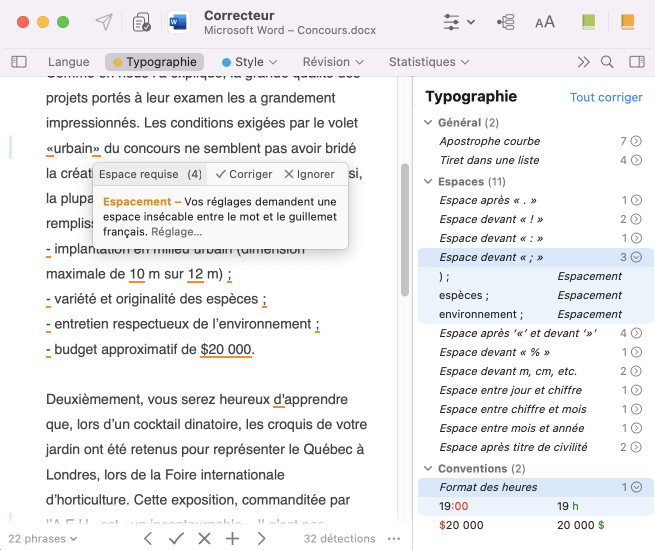655x550 pixels.
Task: Click the plus icon in bottom bar
Action: [232, 538]
